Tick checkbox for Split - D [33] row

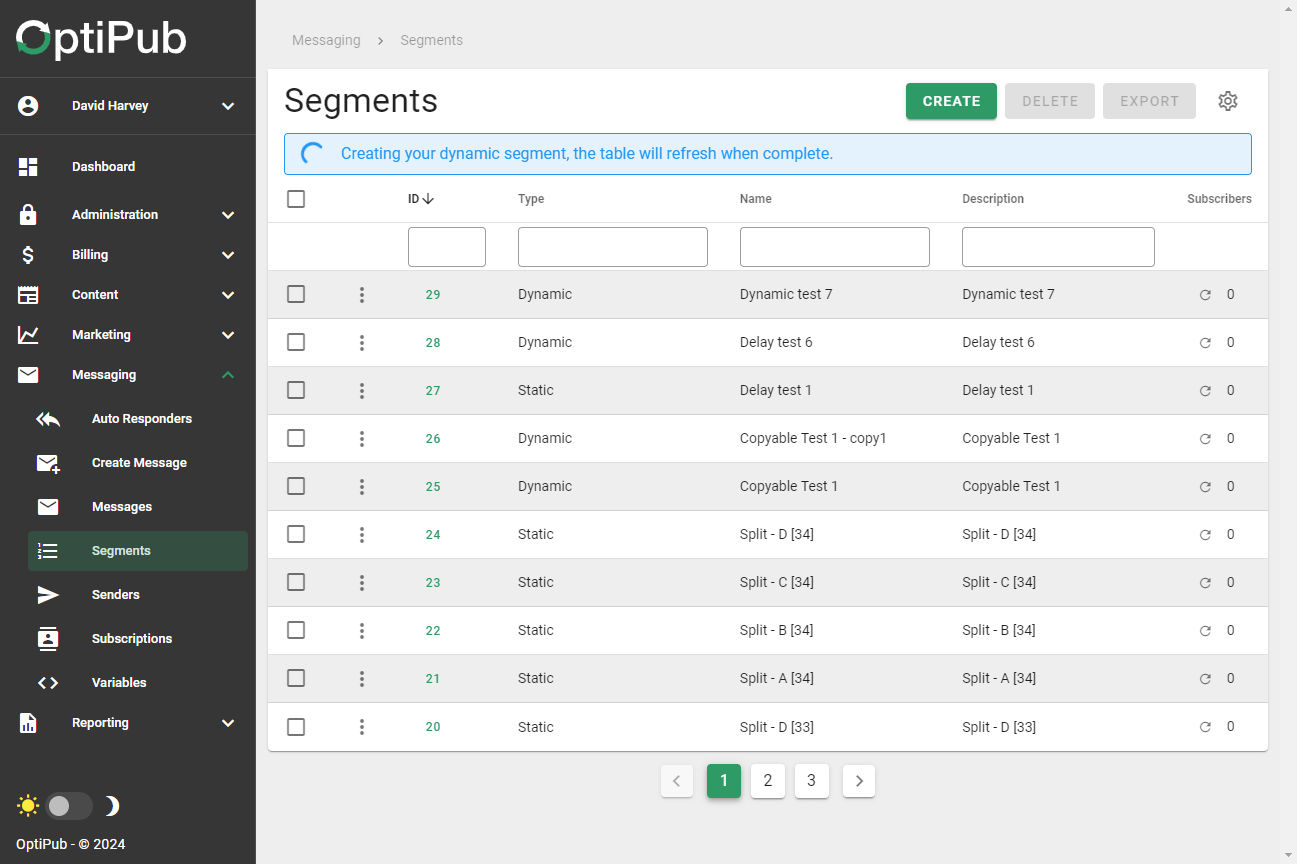coord(296,726)
